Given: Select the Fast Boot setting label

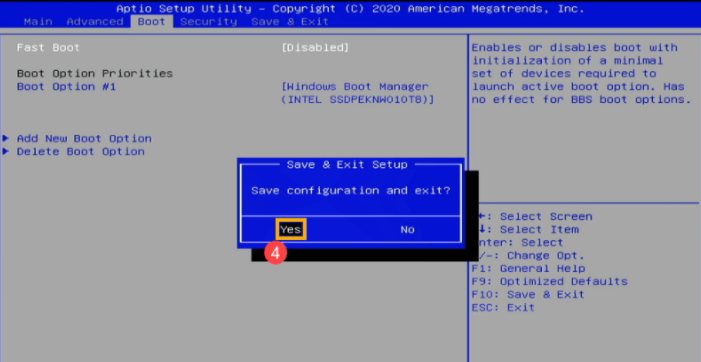Looking at the screenshot, I should (48, 47).
